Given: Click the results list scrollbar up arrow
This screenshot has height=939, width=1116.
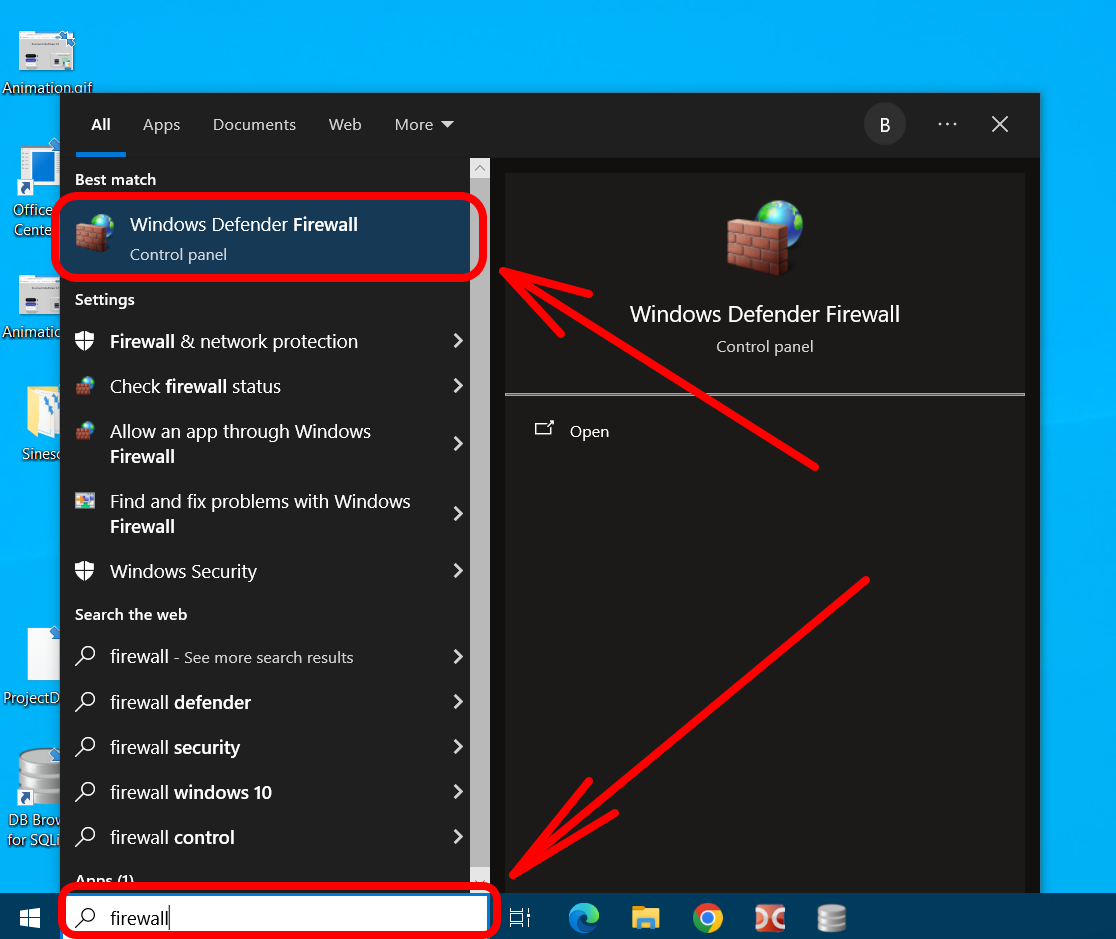Looking at the screenshot, I should pos(480,168).
